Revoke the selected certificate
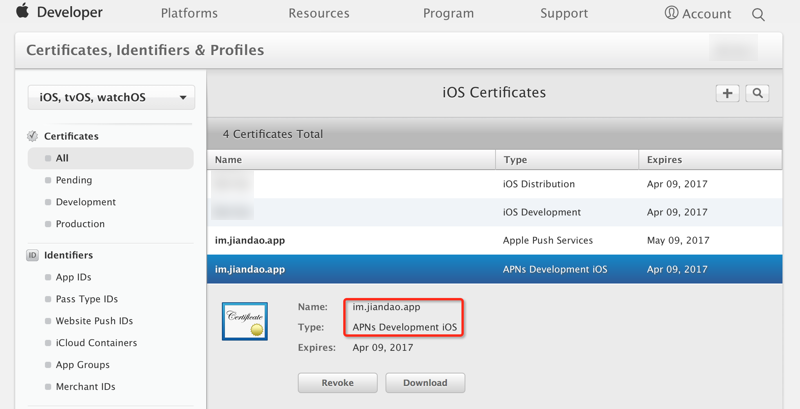 coord(337,383)
